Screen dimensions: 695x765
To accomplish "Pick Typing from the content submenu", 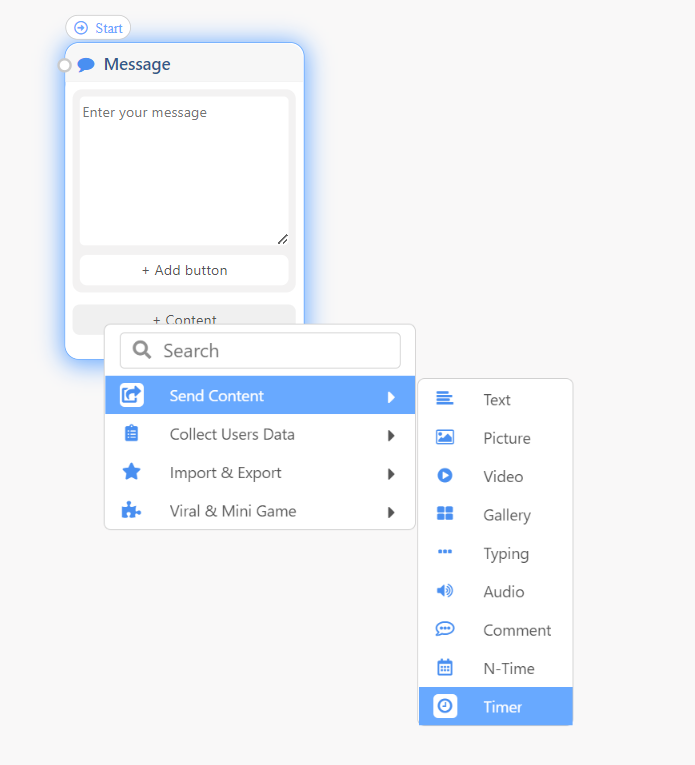I will click(x=496, y=553).
